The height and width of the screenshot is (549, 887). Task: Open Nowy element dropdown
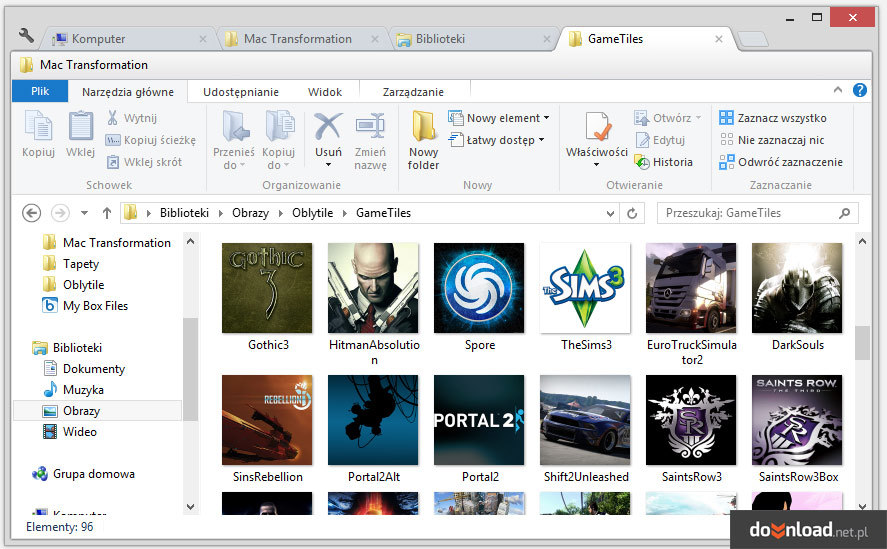pos(546,118)
